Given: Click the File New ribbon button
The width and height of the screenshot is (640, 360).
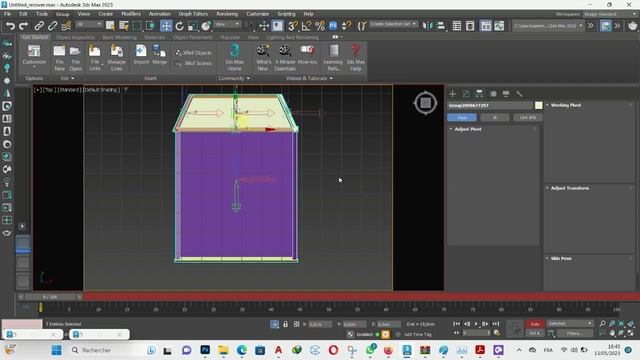Looking at the screenshot, I should [x=59, y=58].
